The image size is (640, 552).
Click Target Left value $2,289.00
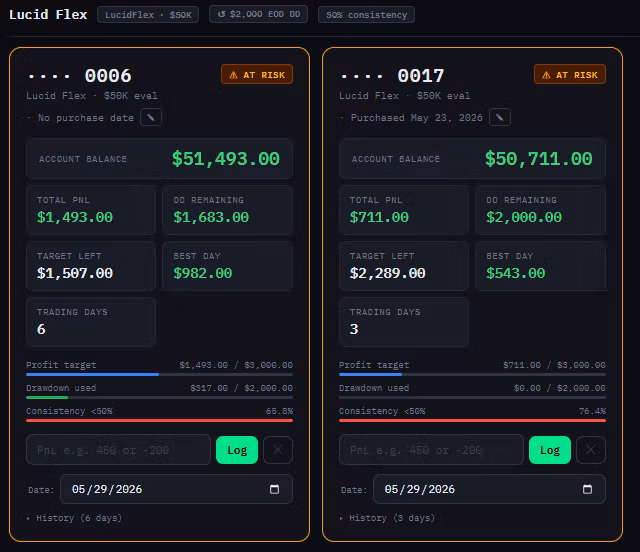click(387, 273)
